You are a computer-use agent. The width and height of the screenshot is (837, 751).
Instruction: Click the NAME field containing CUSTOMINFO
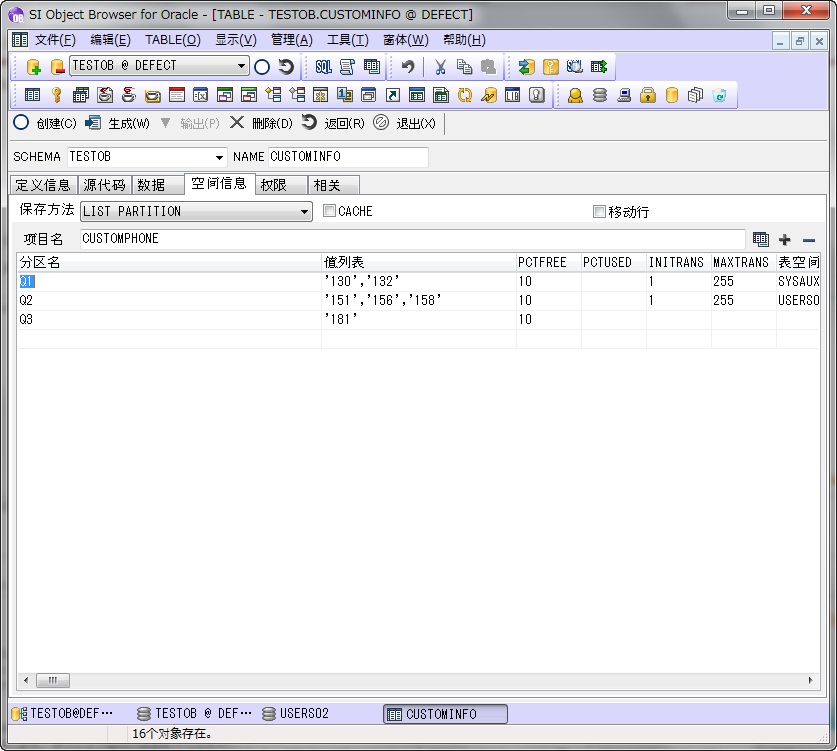click(348, 157)
